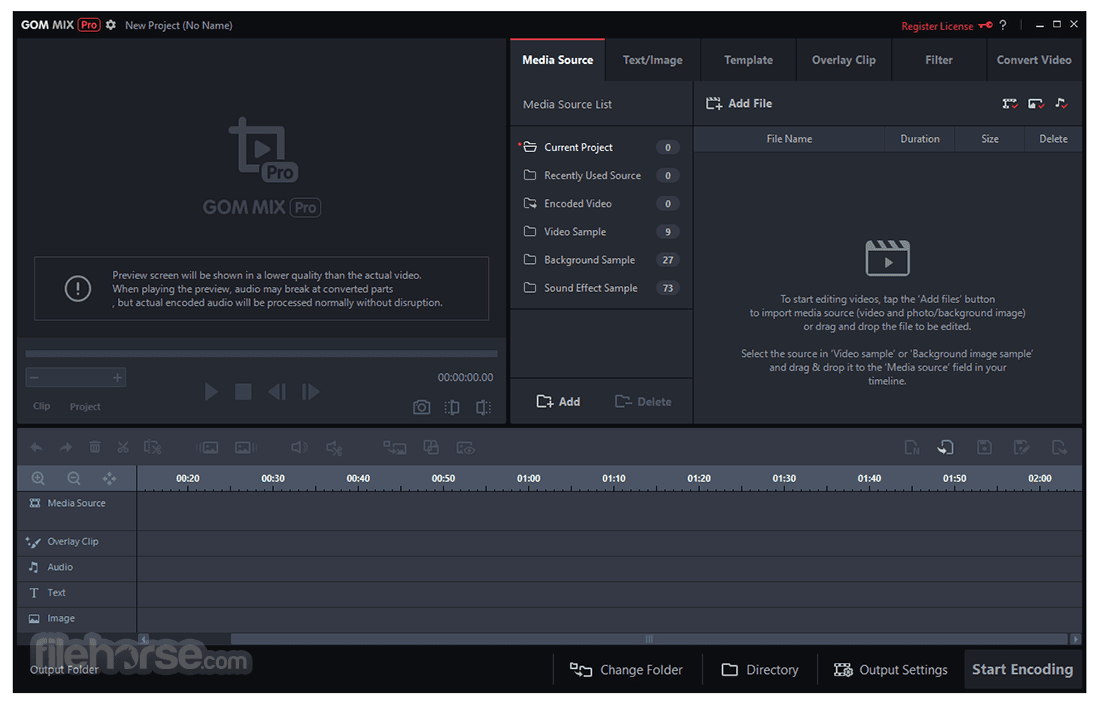This screenshot has height=705, width=1100.
Task: Click the preview seek progress bar
Action: point(262,354)
